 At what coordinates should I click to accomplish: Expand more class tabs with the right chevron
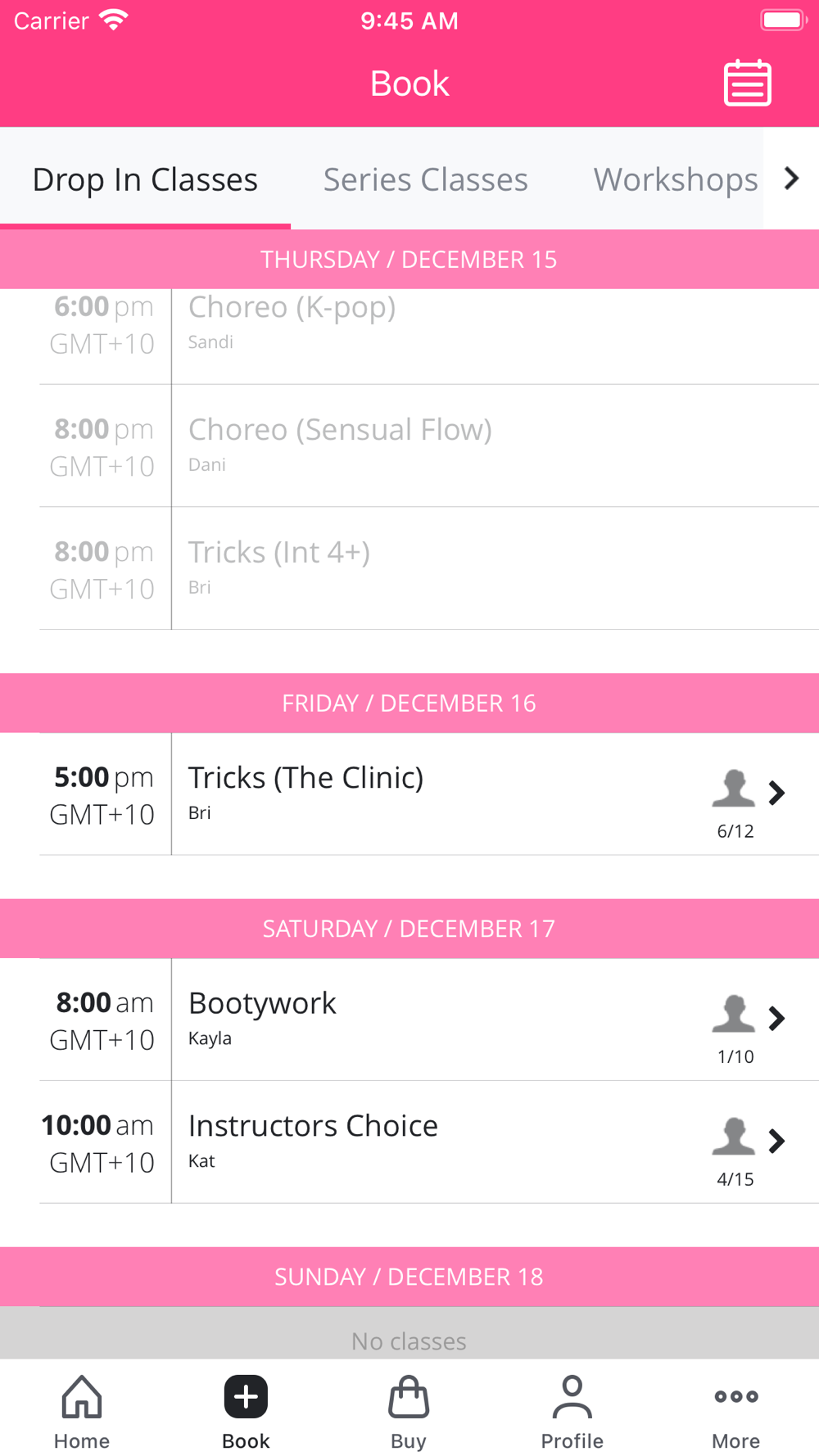pyautogui.click(x=791, y=179)
